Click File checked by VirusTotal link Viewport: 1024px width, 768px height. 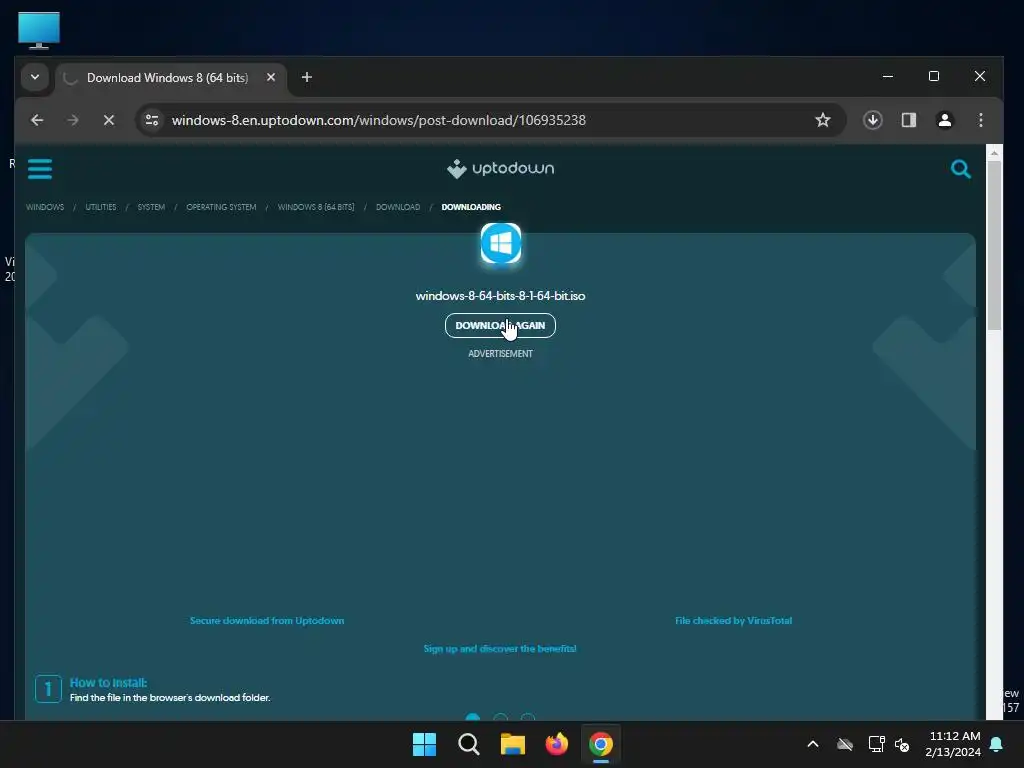(733, 620)
